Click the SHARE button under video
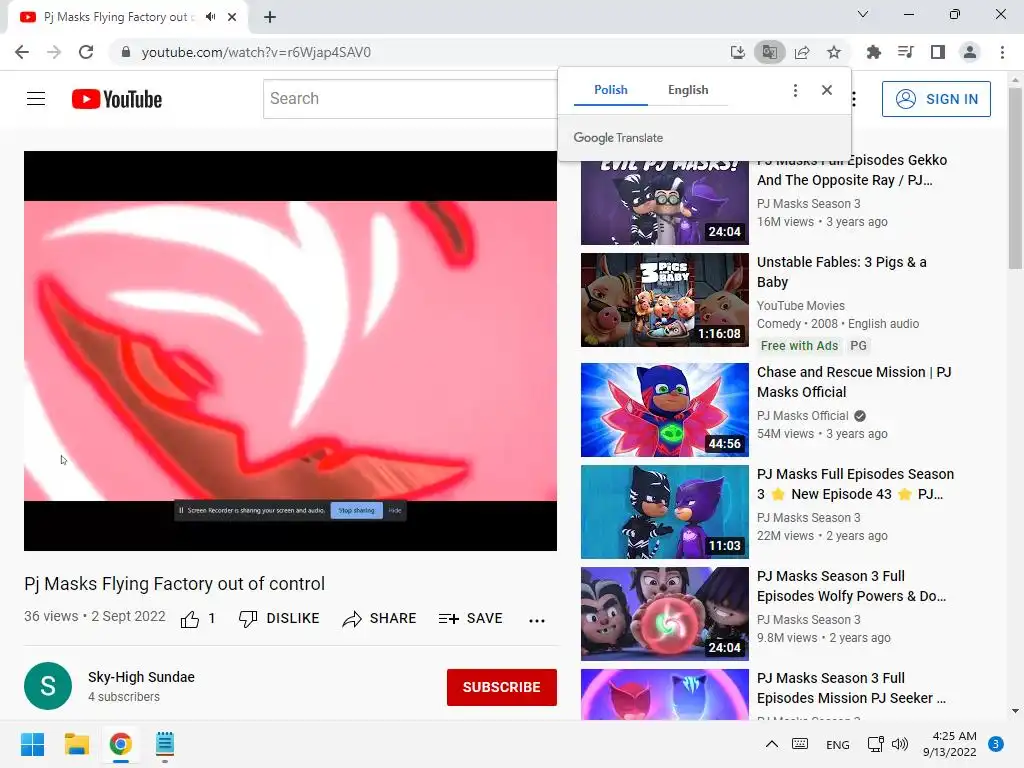 pos(379,618)
